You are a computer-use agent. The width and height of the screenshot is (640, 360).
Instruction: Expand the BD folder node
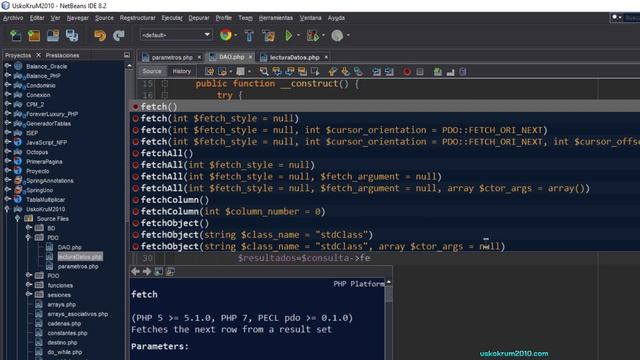(x=28, y=228)
